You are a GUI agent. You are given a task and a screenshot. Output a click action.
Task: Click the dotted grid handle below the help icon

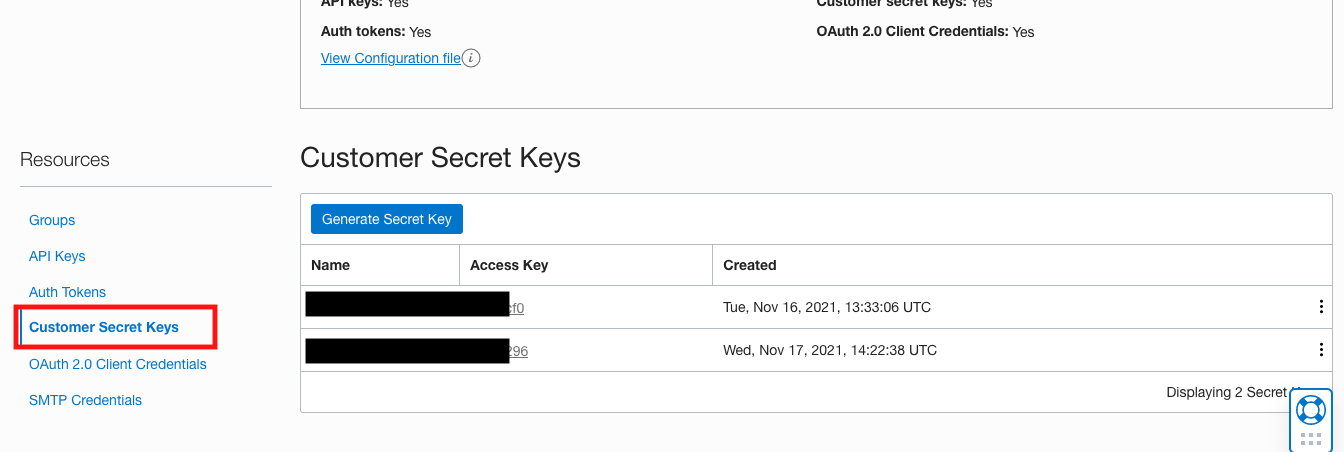click(x=1310, y=439)
